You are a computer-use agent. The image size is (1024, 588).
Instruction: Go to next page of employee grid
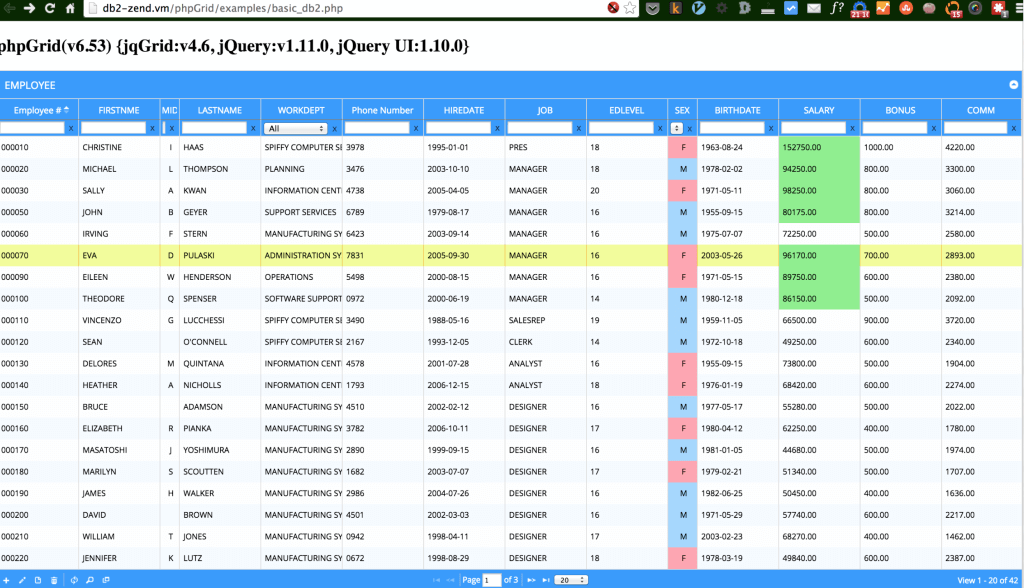pos(531,580)
